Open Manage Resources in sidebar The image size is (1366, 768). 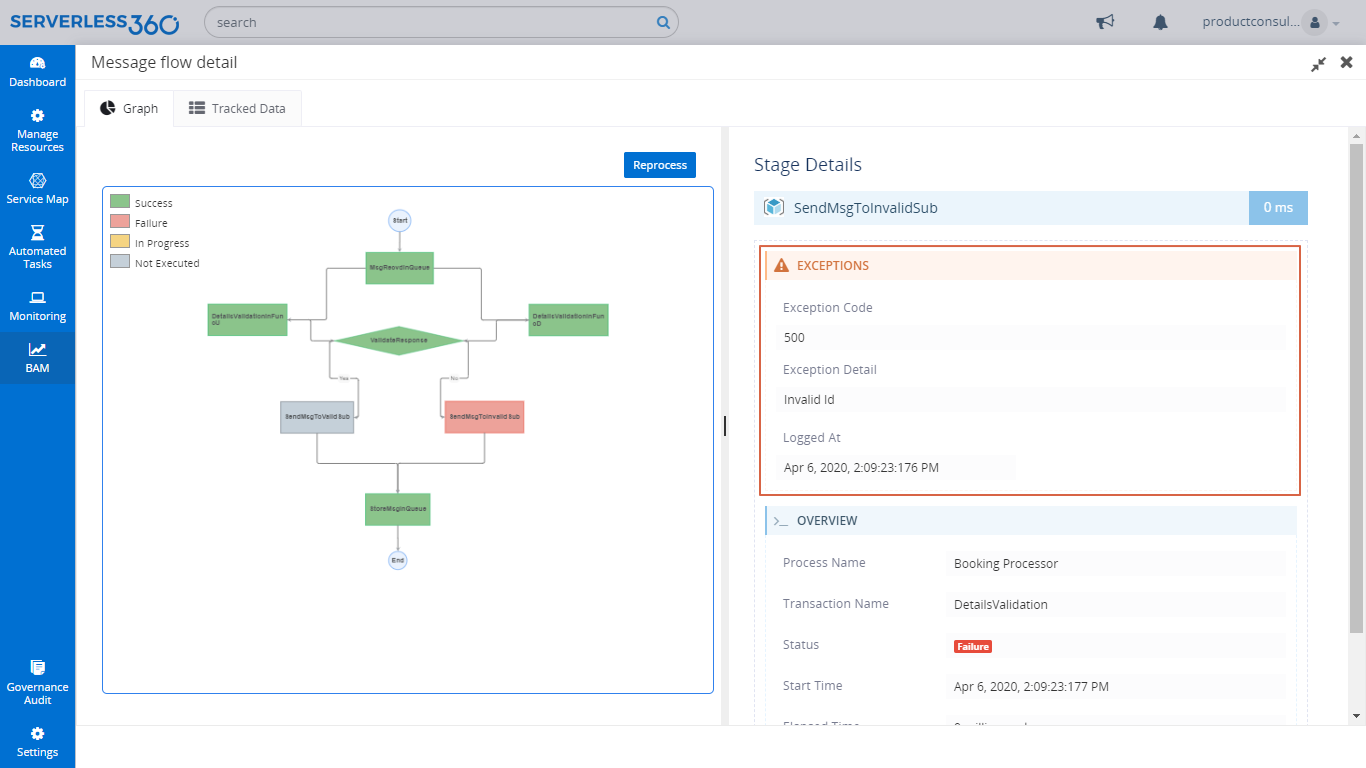point(37,130)
